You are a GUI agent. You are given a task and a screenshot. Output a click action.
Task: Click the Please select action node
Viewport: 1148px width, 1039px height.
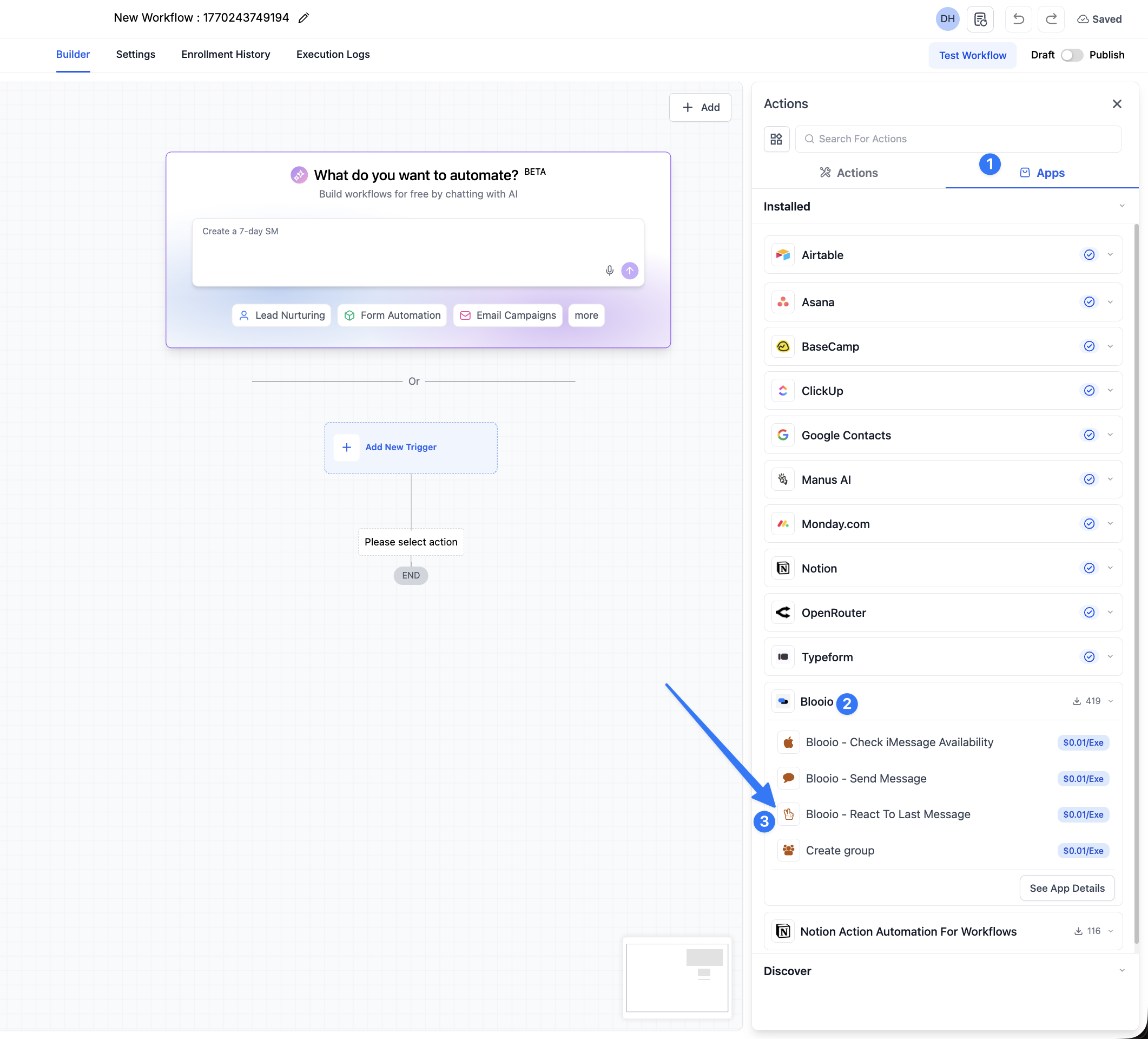point(411,542)
